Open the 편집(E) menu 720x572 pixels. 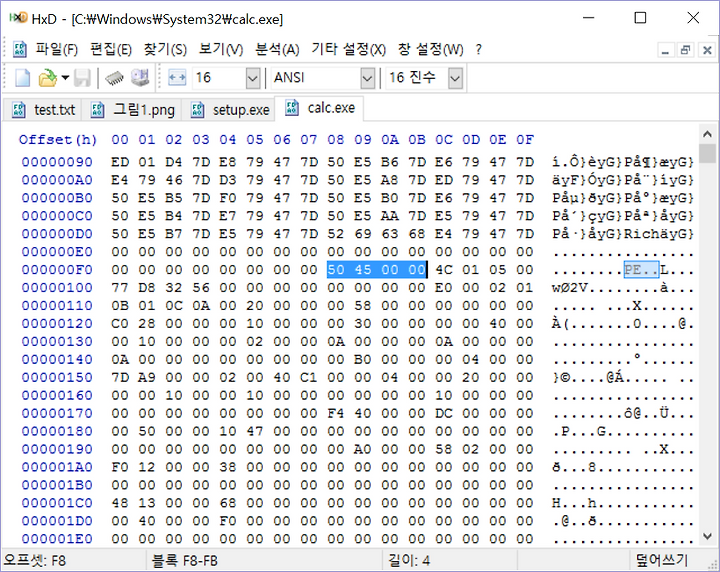(111, 49)
